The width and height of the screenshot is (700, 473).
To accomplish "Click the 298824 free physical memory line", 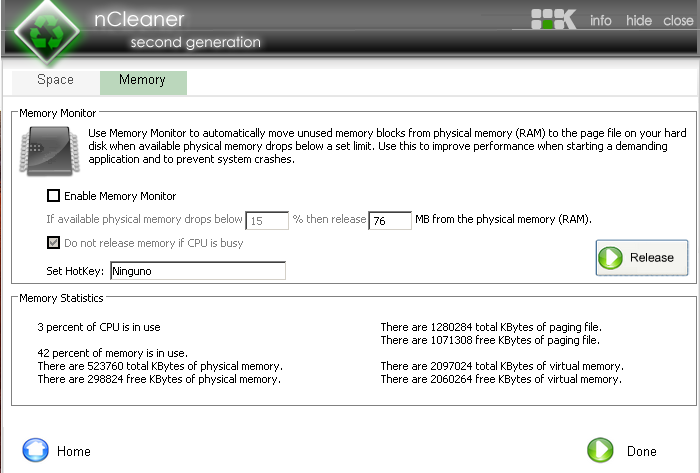I will tap(159, 379).
